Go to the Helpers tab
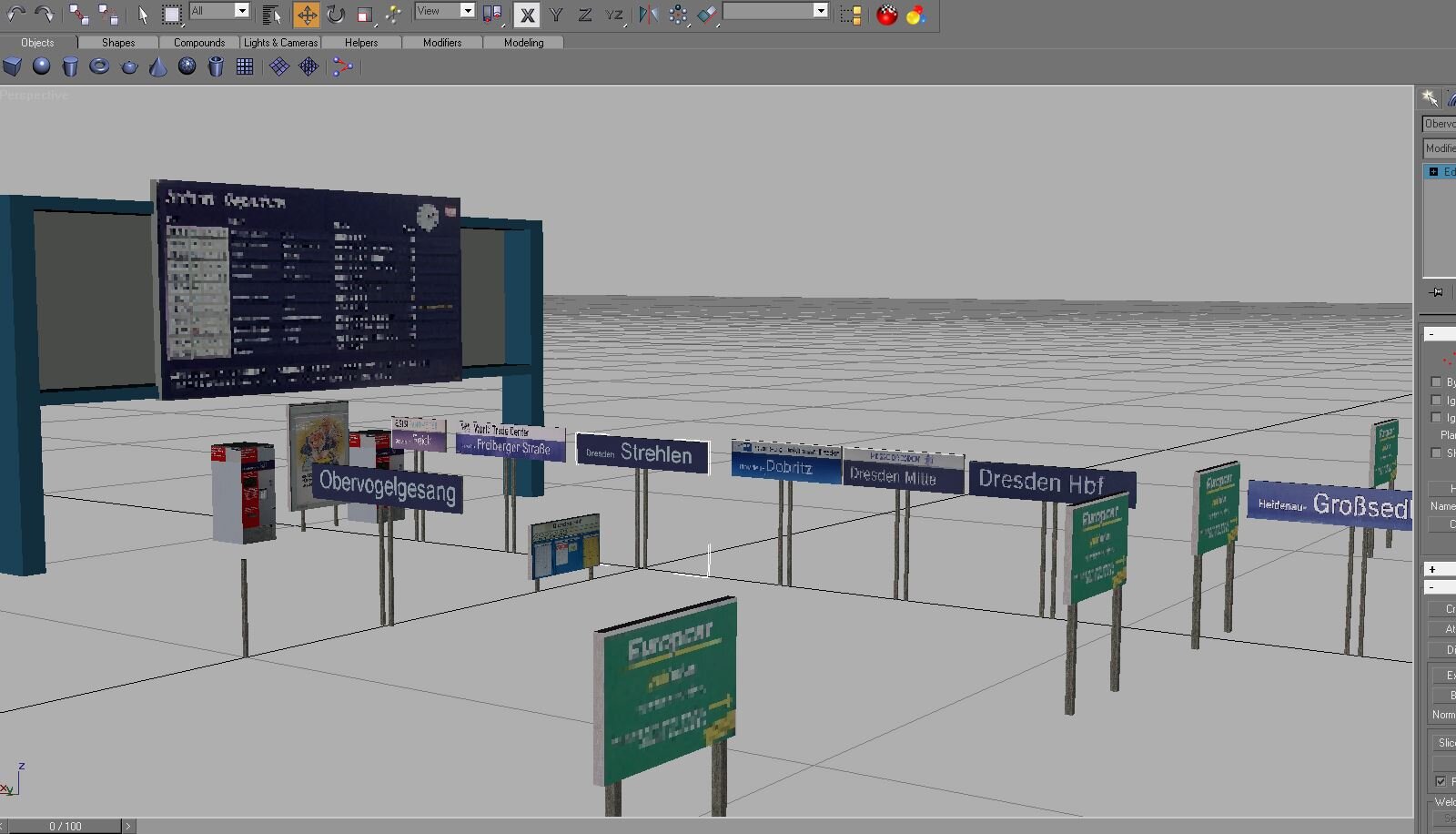Screen dimensions: 1456x834 [361, 43]
